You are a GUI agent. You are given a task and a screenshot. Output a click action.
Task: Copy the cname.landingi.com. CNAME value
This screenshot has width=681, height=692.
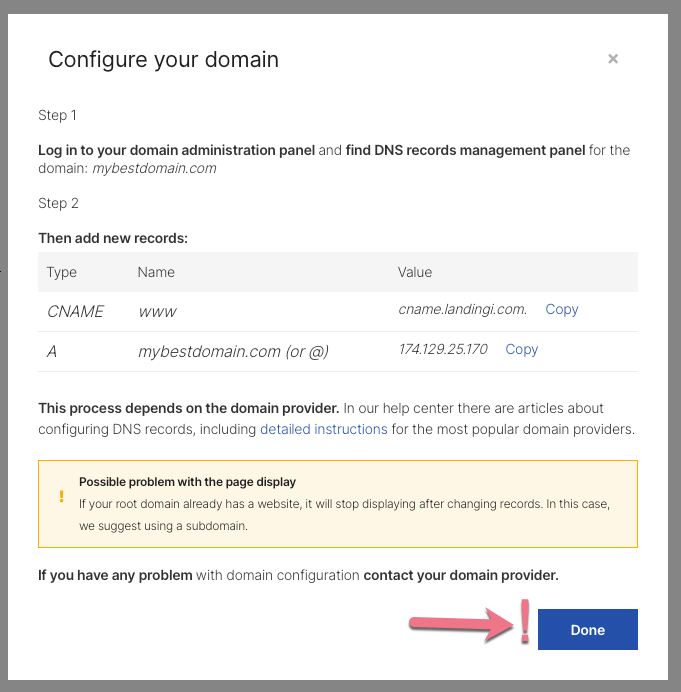pos(561,309)
